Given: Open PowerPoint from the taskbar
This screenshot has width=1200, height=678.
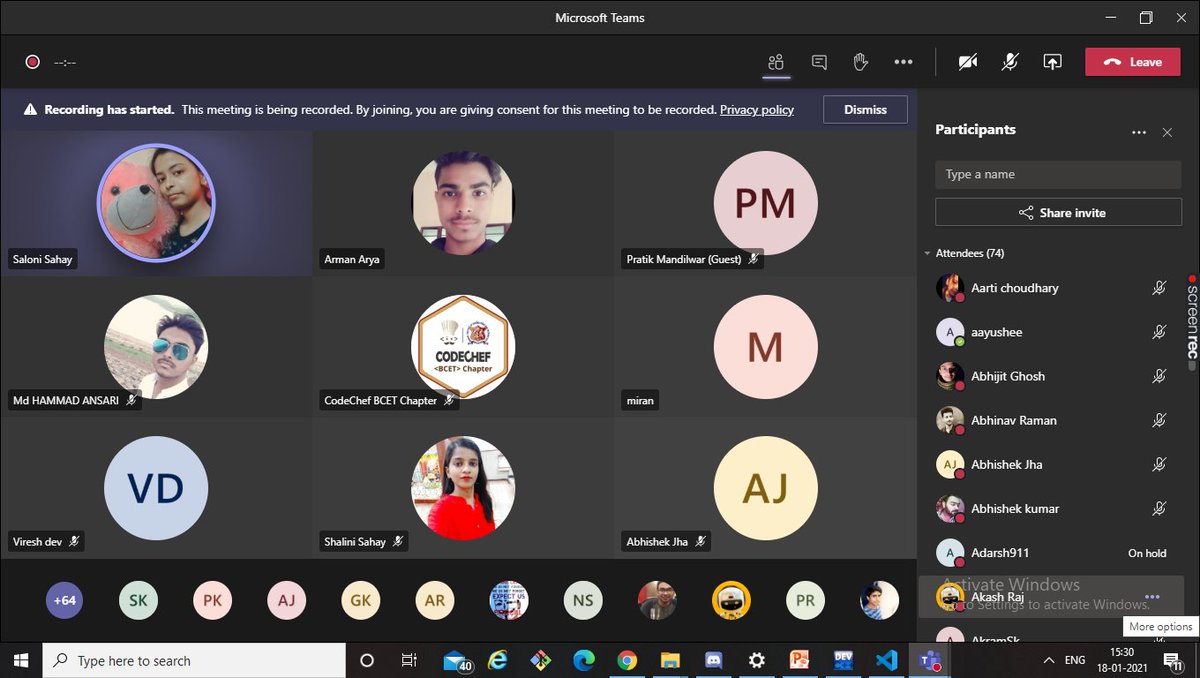Looking at the screenshot, I should tap(799, 660).
